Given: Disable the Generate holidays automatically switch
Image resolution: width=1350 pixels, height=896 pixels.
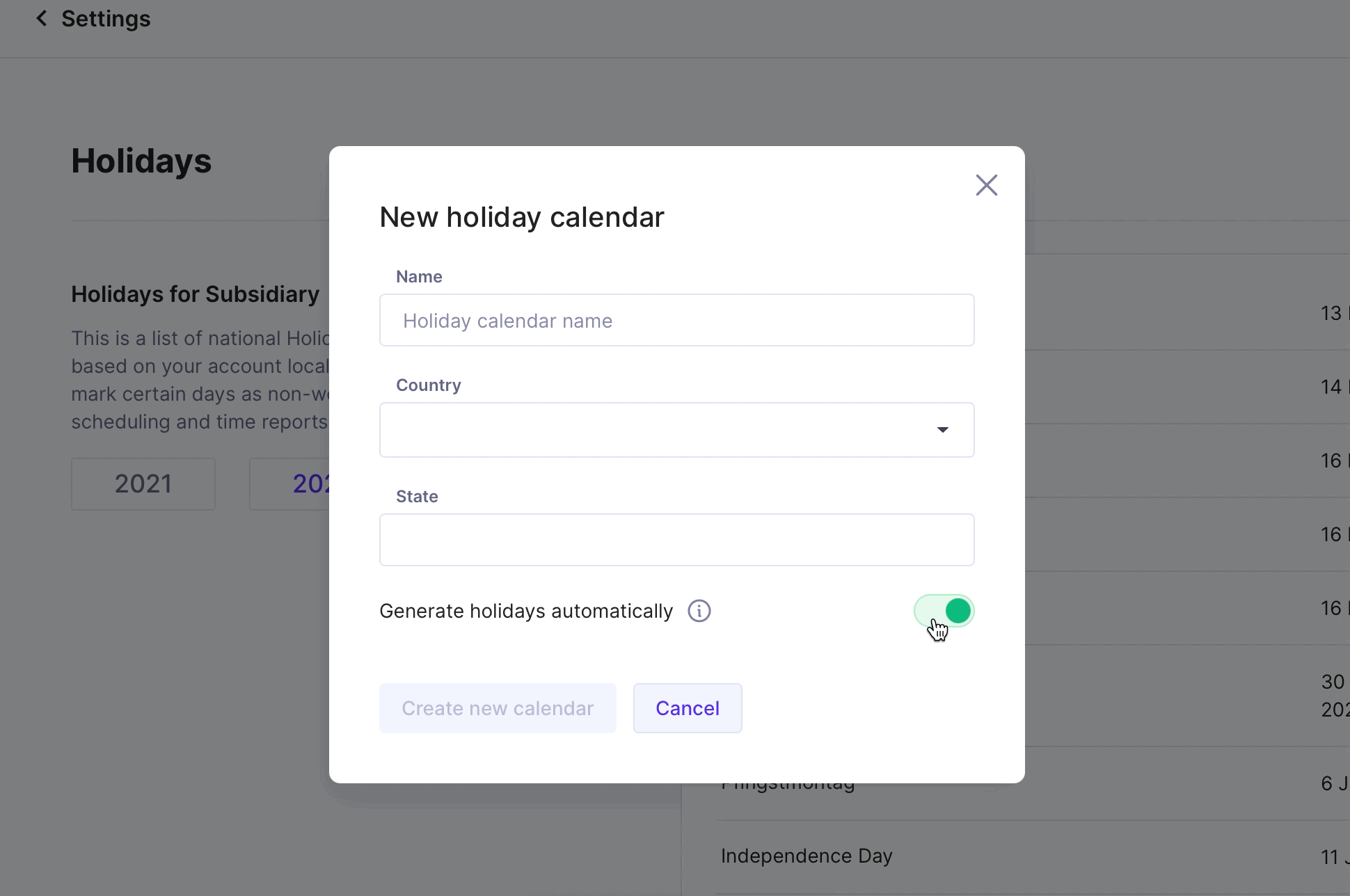Looking at the screenshot, I should (944, 611).
